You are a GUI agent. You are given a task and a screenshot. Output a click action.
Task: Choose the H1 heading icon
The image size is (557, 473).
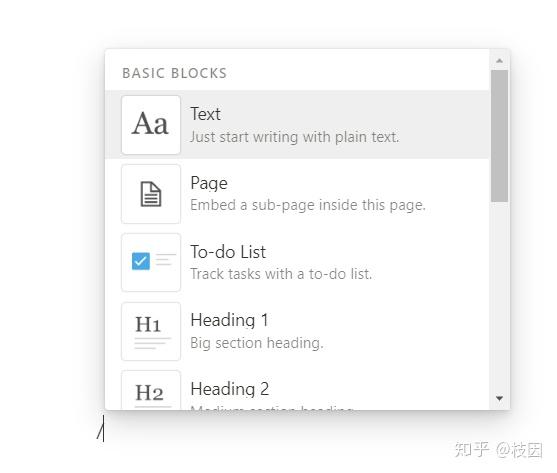(151, 331)
